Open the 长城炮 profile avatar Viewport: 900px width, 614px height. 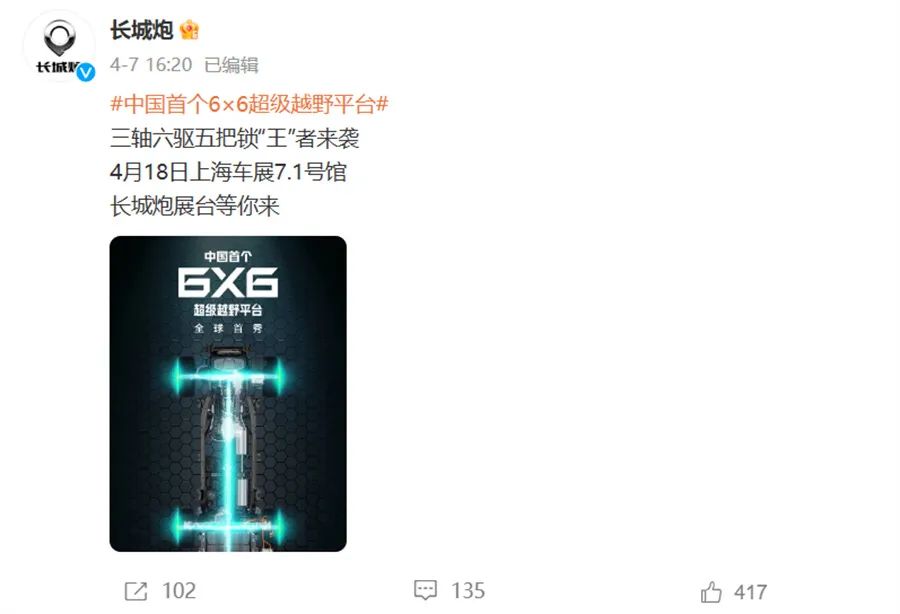(59, 46)
